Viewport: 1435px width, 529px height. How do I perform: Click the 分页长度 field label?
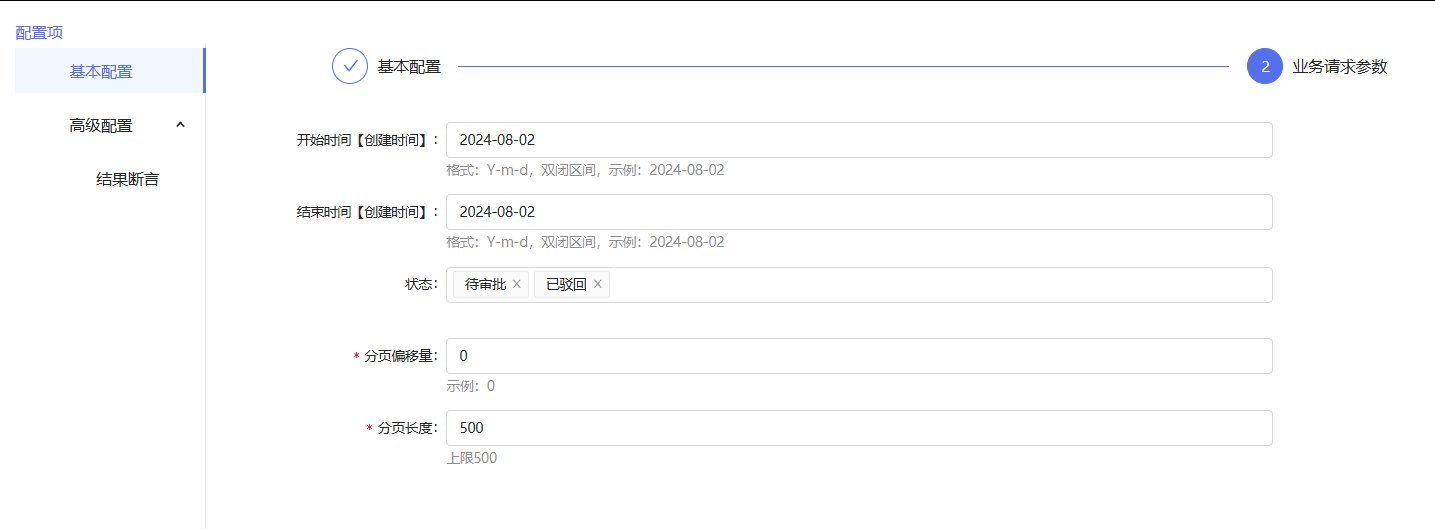coord(407,428)
